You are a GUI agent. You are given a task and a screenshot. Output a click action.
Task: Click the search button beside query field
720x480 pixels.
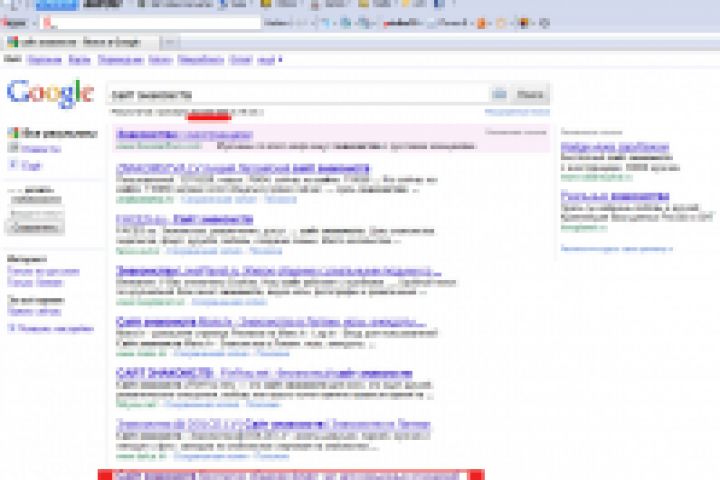[x=530, y=95]
